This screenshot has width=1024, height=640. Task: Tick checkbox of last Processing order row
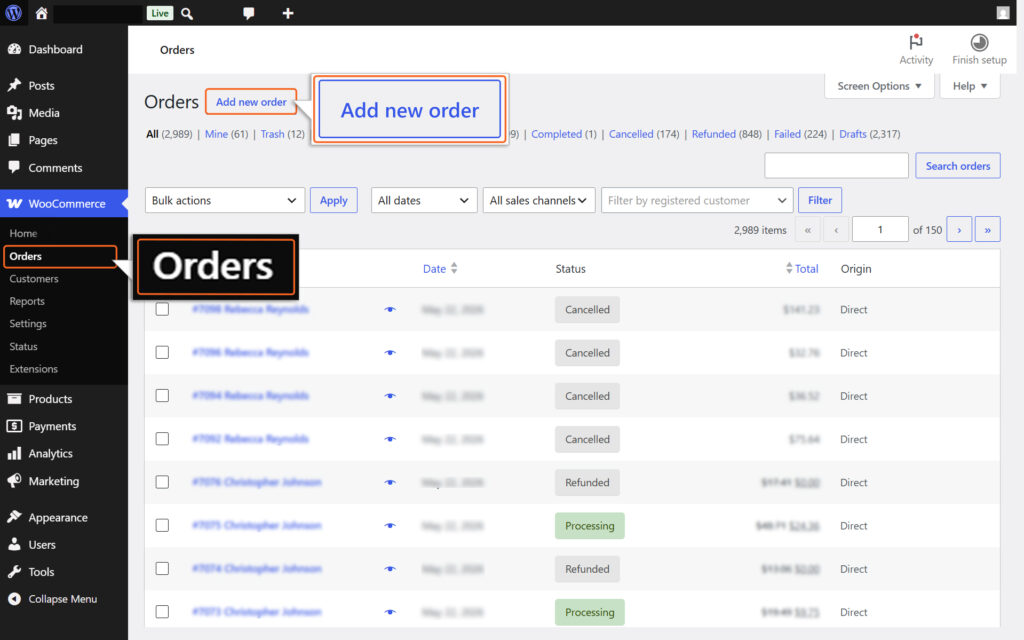tap(162, 611)
